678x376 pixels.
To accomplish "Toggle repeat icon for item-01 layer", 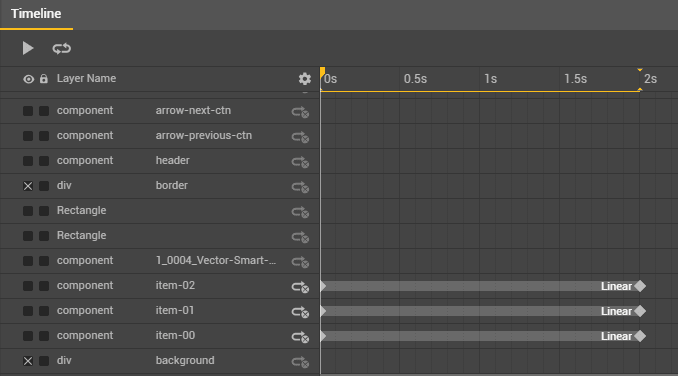I will click(x=300, y=312).
